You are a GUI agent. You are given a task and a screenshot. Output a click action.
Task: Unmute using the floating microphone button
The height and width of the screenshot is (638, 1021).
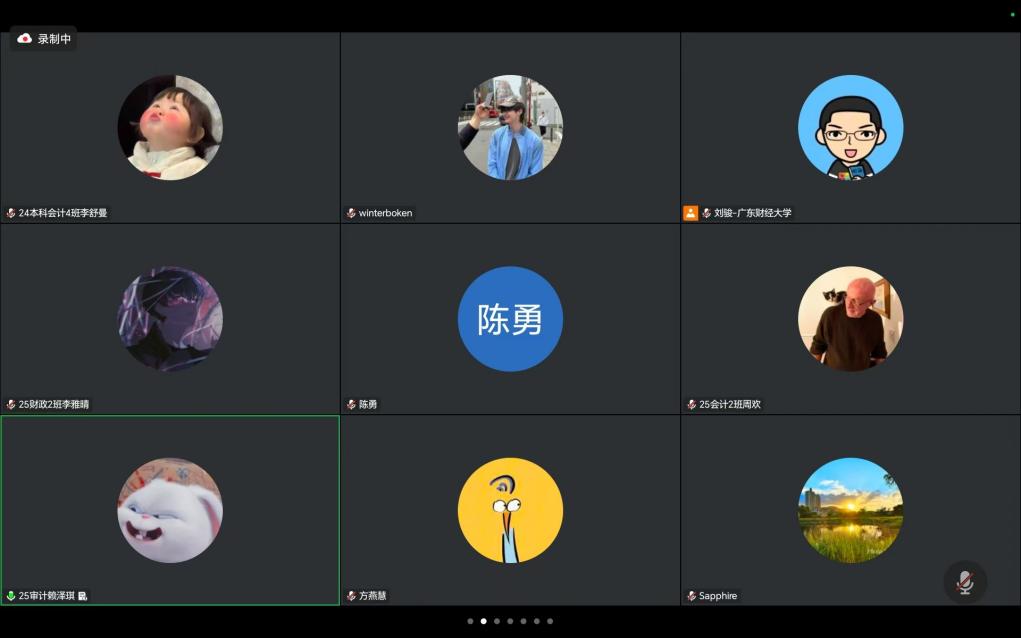pos(964,582)
